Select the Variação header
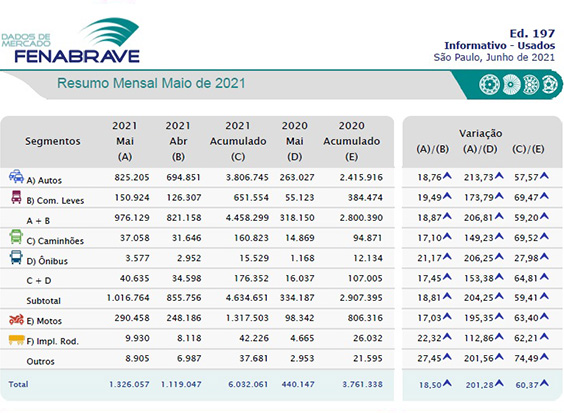This screenshot has height=413, width=564. [x=480, y=133]
